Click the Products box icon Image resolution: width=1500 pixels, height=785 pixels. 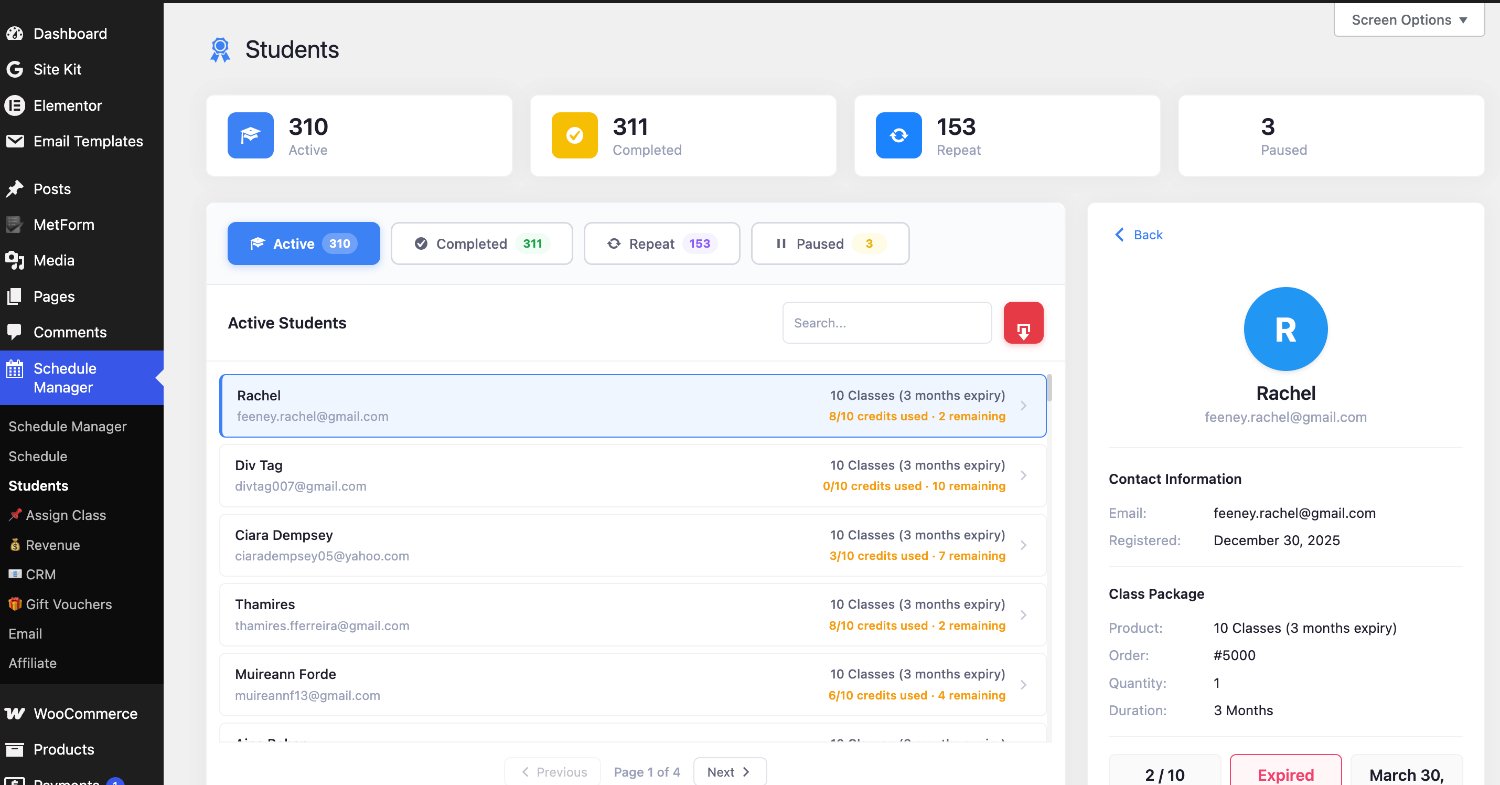pyautogui.click(x=14, y=749)
